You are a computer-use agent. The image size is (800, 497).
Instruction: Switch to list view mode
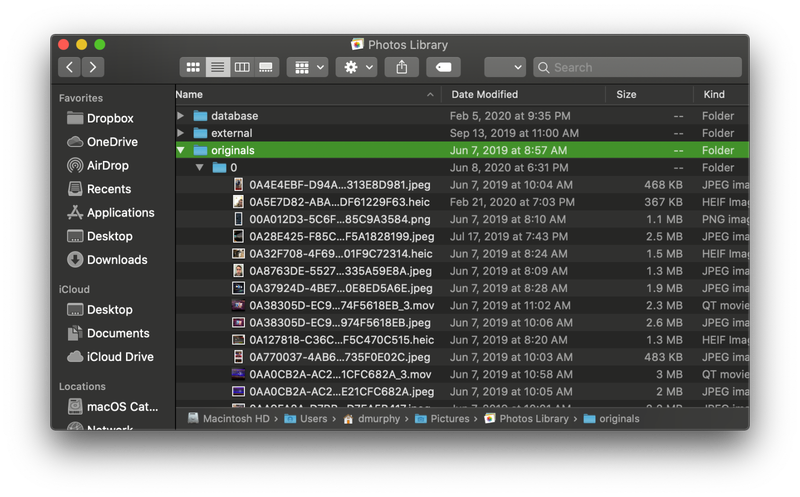pyautogui.click(x=217, y=67)
